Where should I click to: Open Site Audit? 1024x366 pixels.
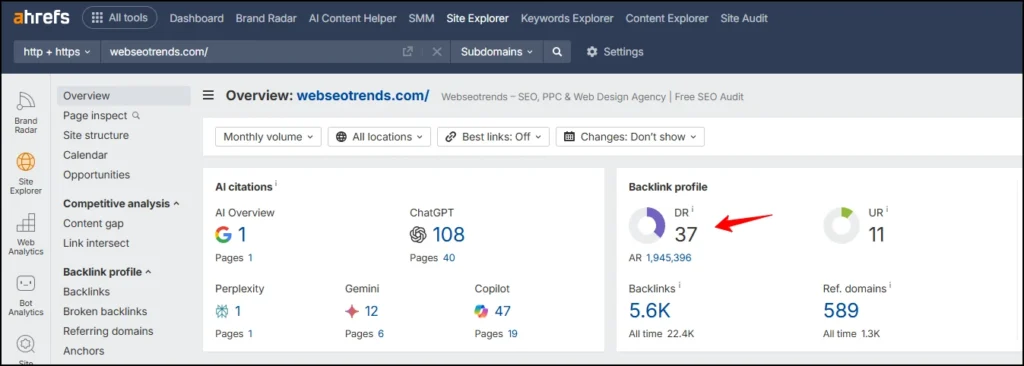744,18
